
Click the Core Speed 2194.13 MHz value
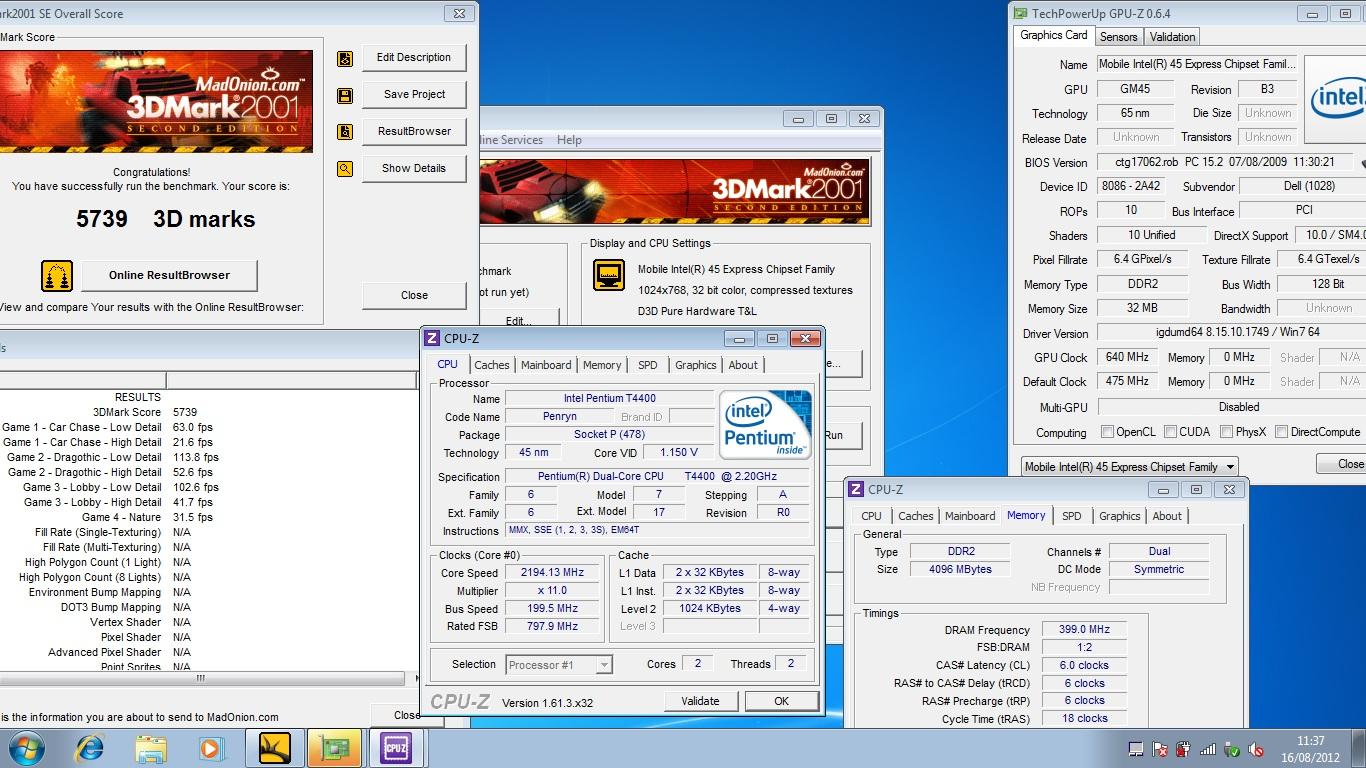click(x=552, y=573)
